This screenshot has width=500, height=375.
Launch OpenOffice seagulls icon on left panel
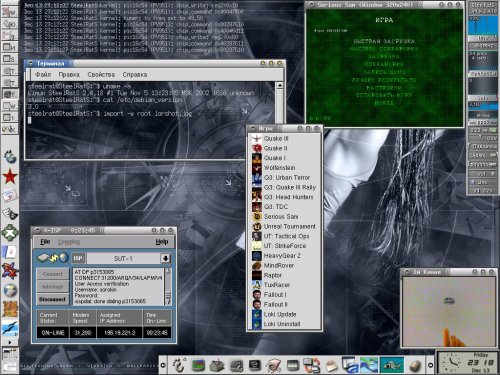click(x=10, y=328)
